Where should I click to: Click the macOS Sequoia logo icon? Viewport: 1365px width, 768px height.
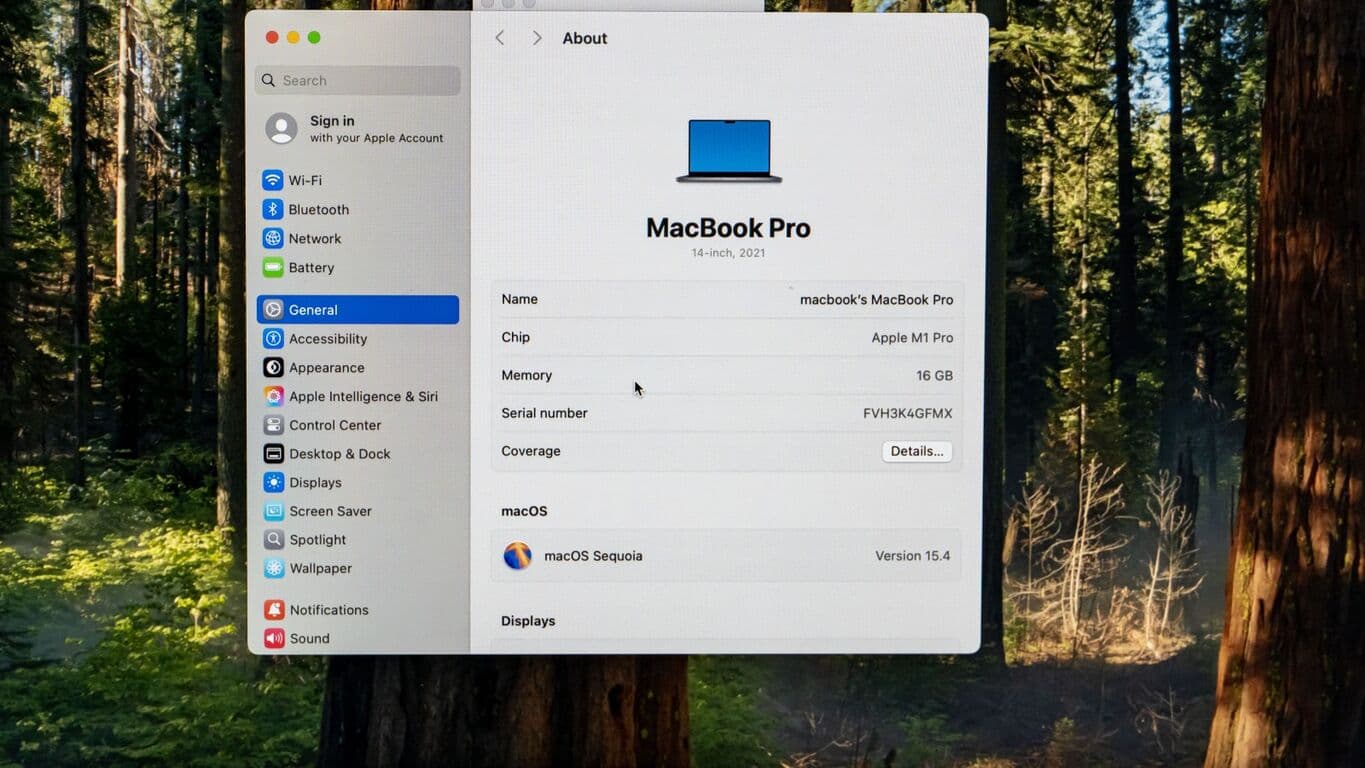tap(517, 556)
